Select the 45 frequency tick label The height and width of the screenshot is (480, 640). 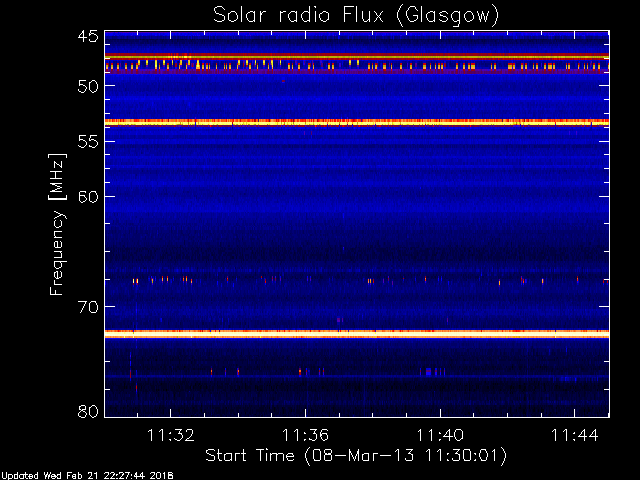point(88,37)
